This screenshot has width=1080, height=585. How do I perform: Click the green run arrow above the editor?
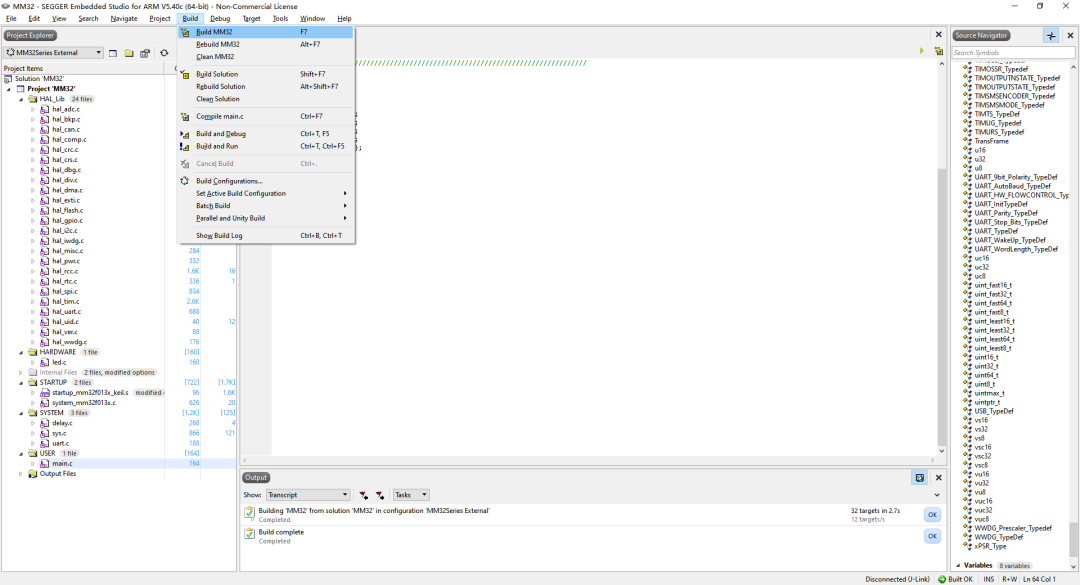click(922, 51)
